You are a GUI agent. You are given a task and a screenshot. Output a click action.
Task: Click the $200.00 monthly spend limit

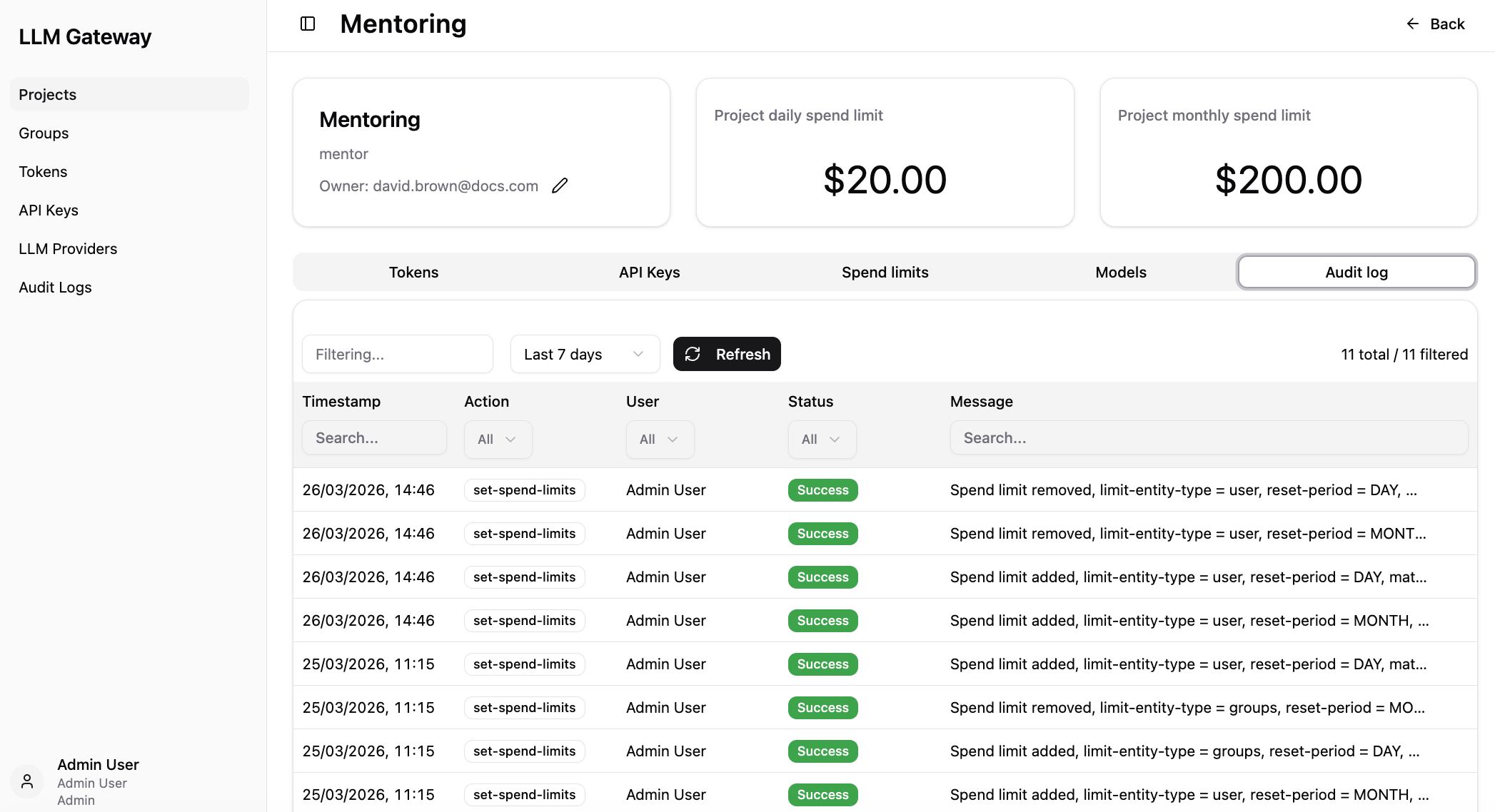click(1288, 179)
